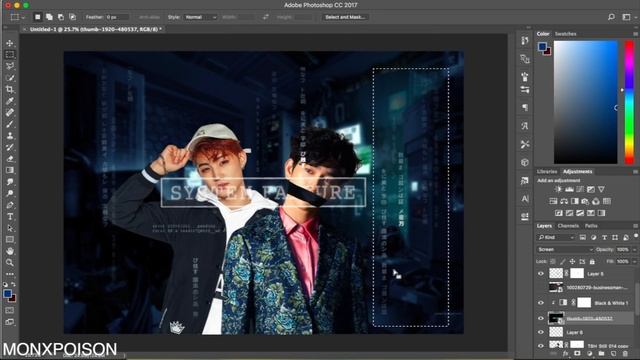Add a Photo Filter adjustment

pos(585,201)
